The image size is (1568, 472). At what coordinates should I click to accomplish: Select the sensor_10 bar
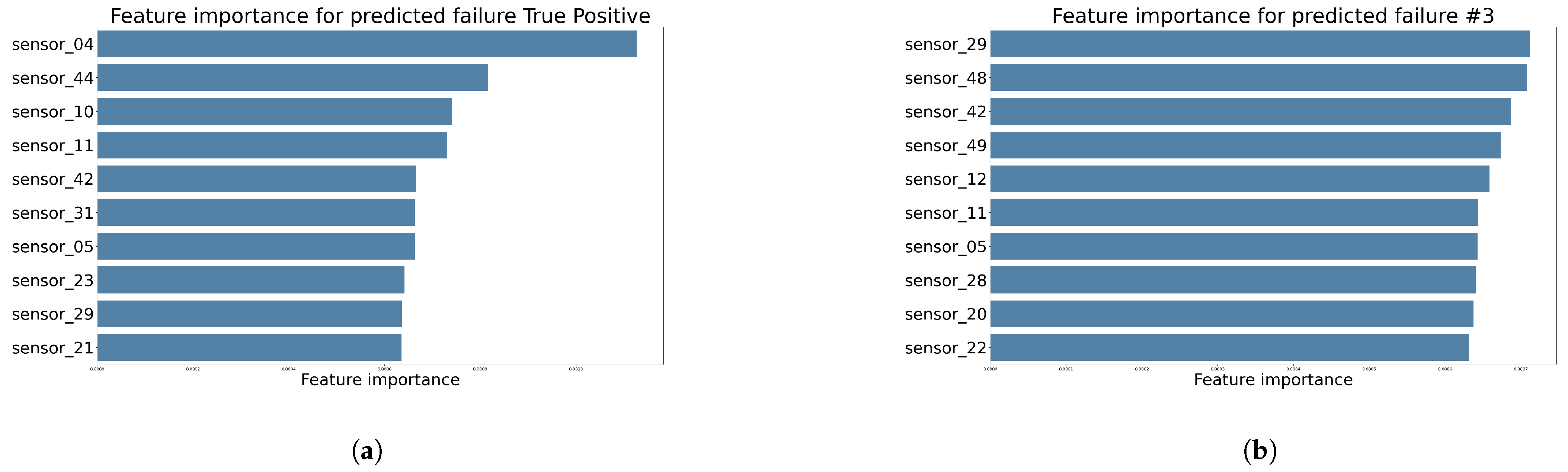(275, 111)
